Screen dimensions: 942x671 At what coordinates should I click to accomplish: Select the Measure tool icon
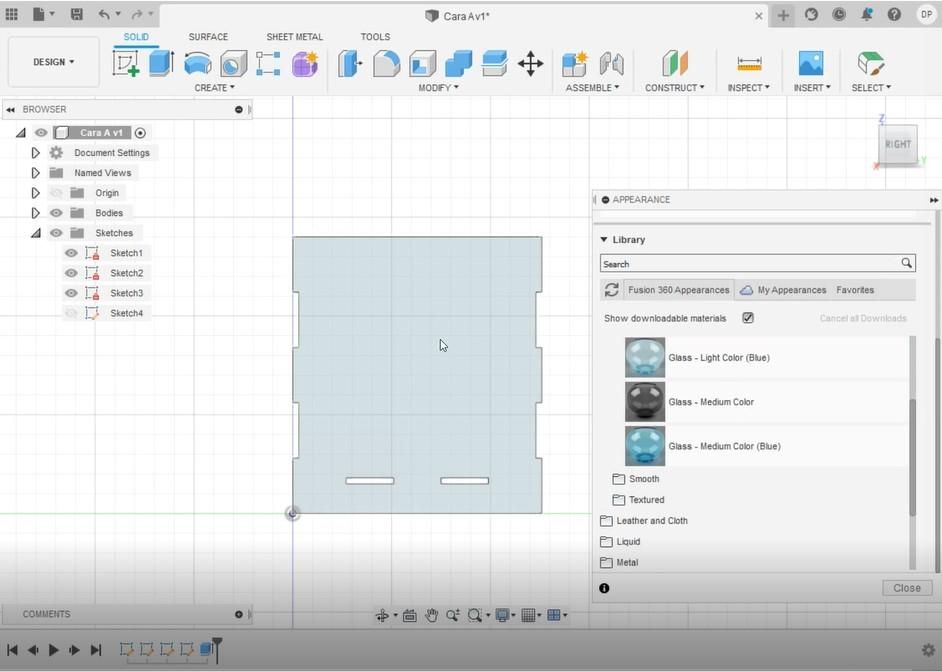pos(749,63)
